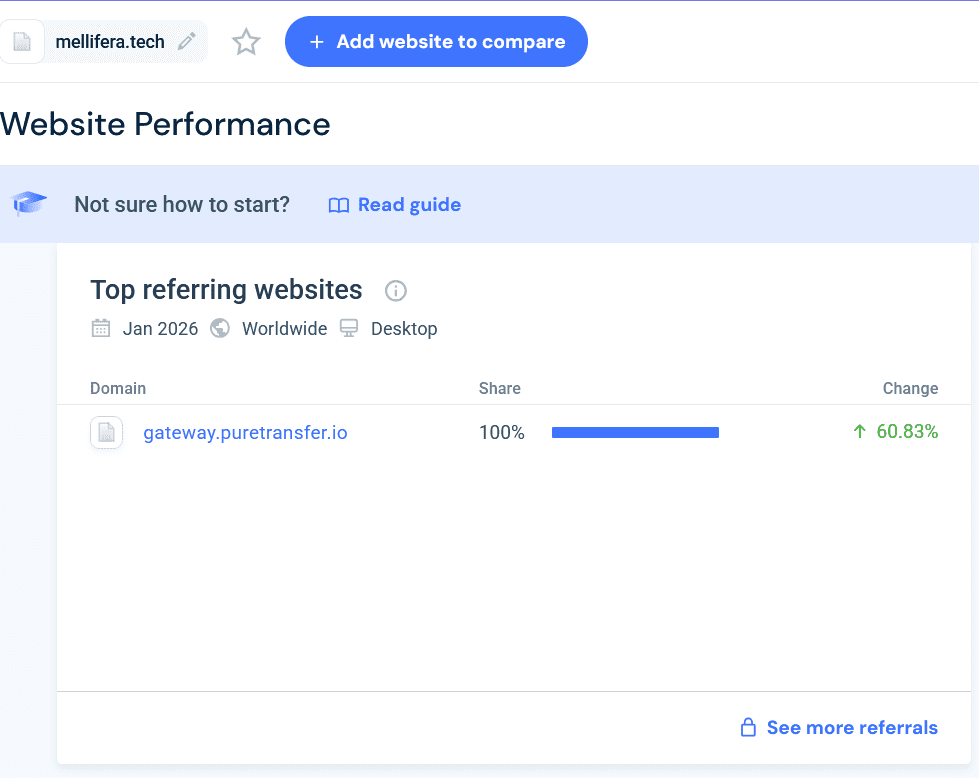
Task: Open the Worldwide region selector
Action: (x=284, y=328)
